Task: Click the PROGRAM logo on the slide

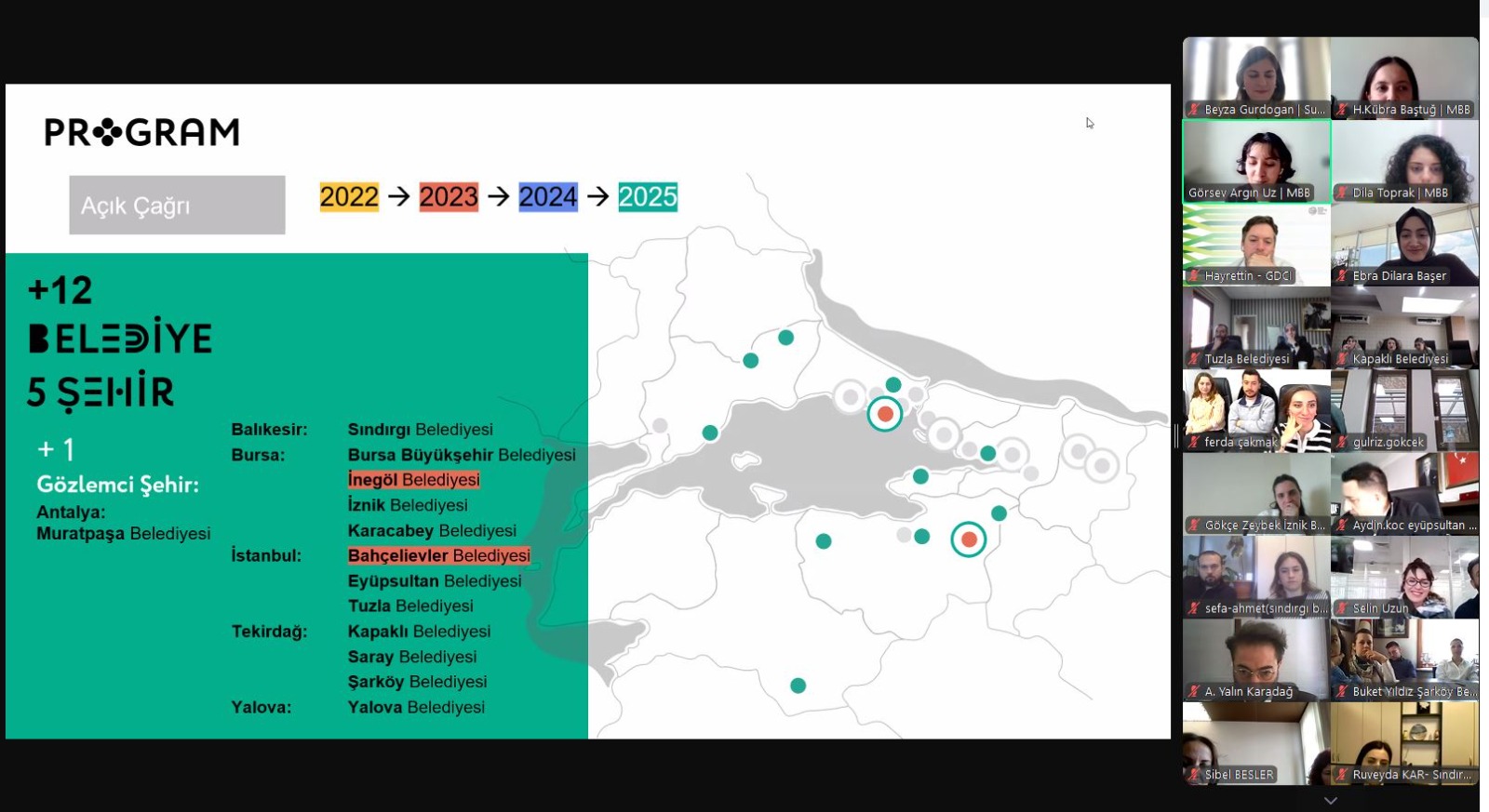Action: coord(141,132)
